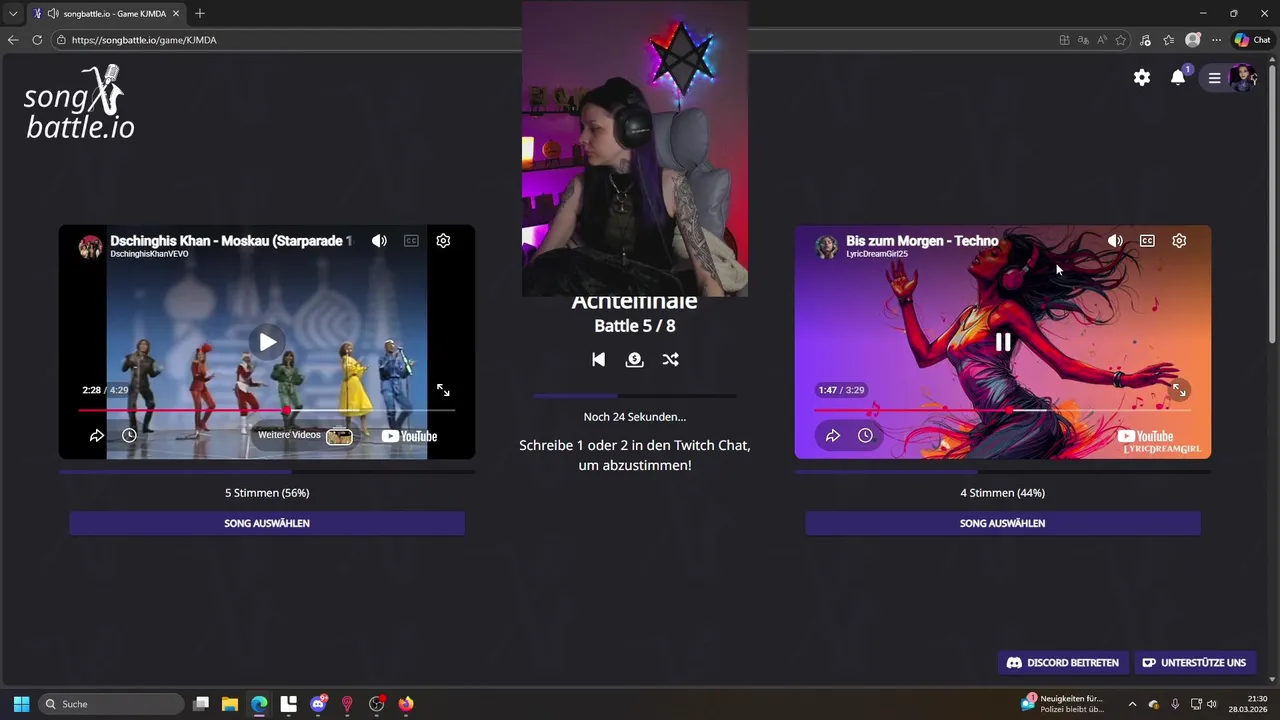Mute the Bis zum Morgen video volume
This screenshot has width=1280, height=720.
pyautogui.click(x=1115, y=241)
